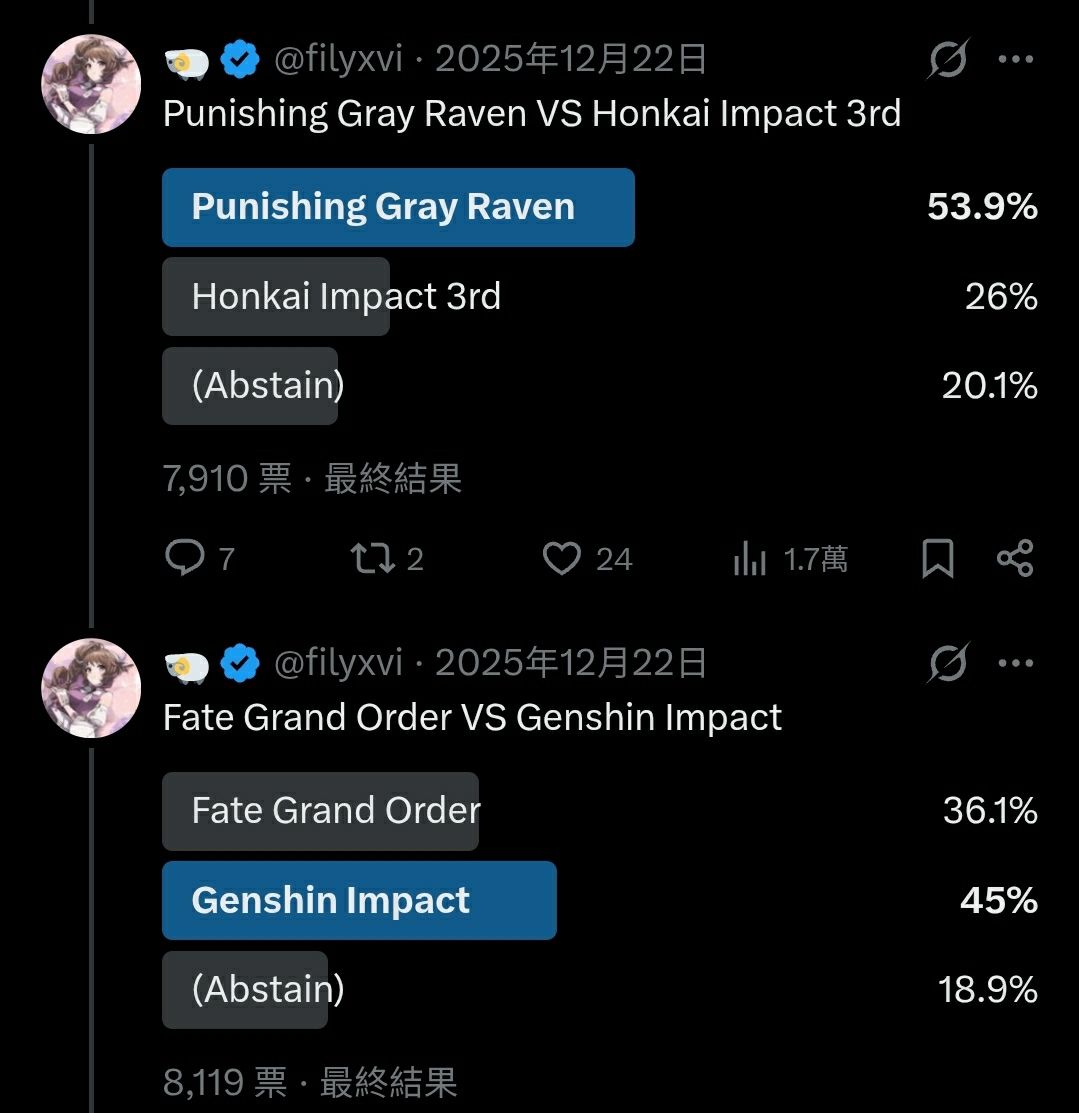View analytics showing 1.7萬 views
This screenshot has height=1113, width=1079.
pyautogui.click(x=750, y=559)
